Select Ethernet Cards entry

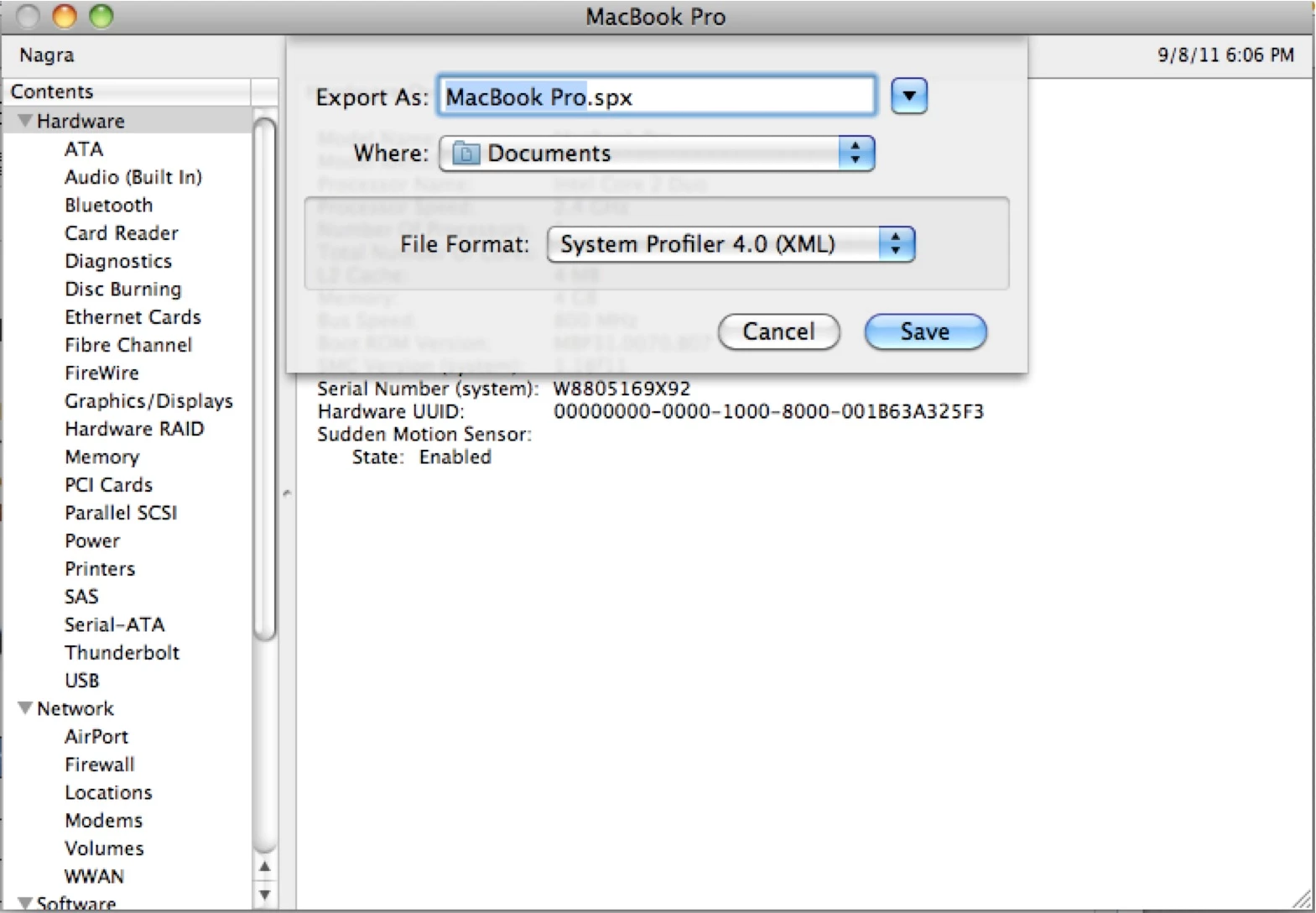(133, 317)
